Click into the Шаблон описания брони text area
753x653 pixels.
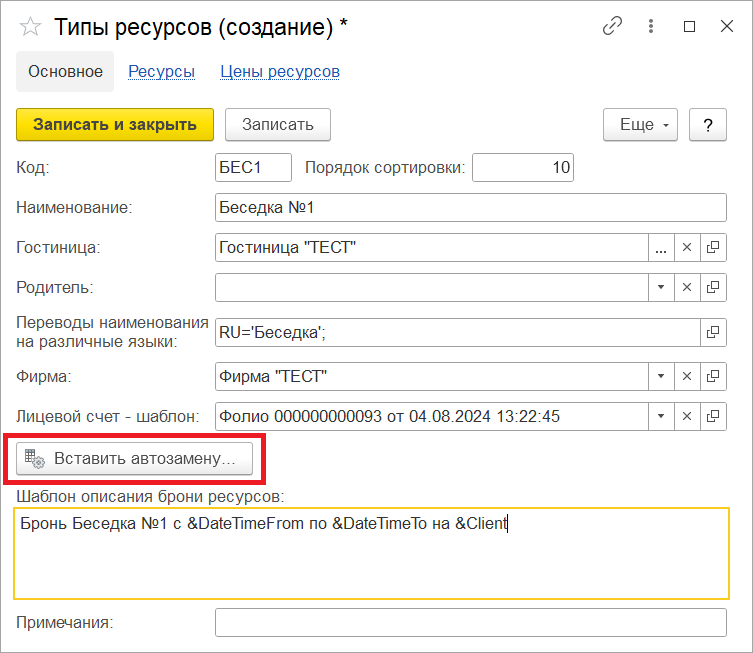372,554
